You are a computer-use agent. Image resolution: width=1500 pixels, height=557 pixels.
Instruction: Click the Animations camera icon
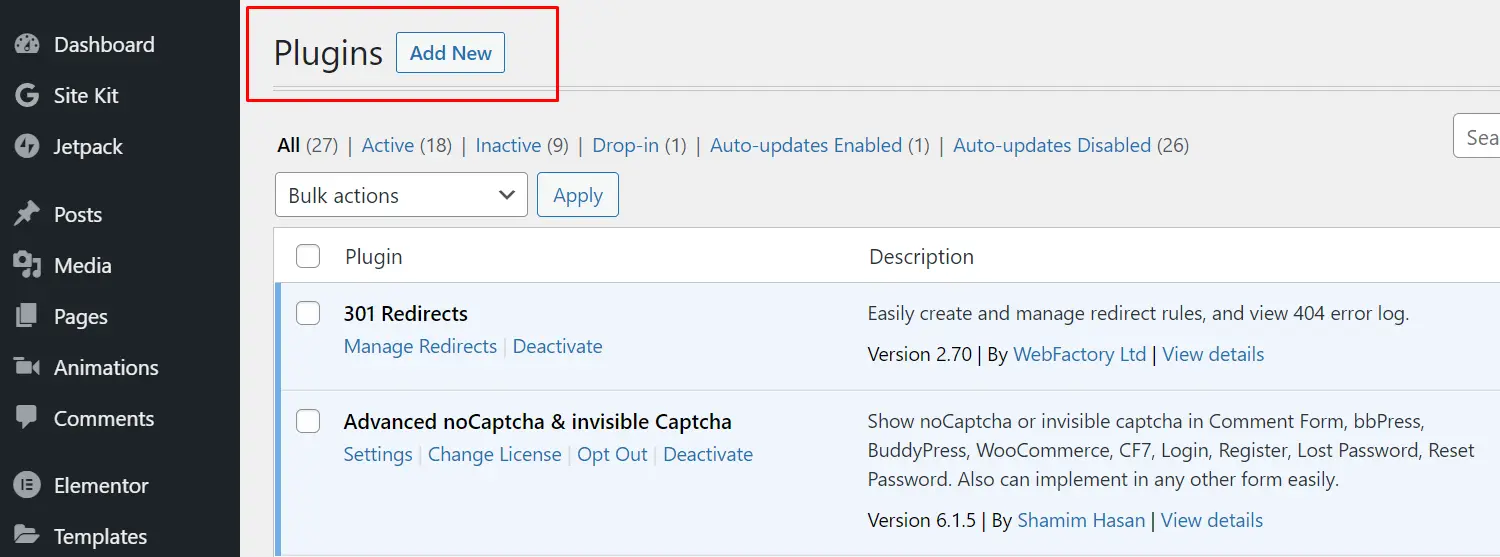[27, 367]
